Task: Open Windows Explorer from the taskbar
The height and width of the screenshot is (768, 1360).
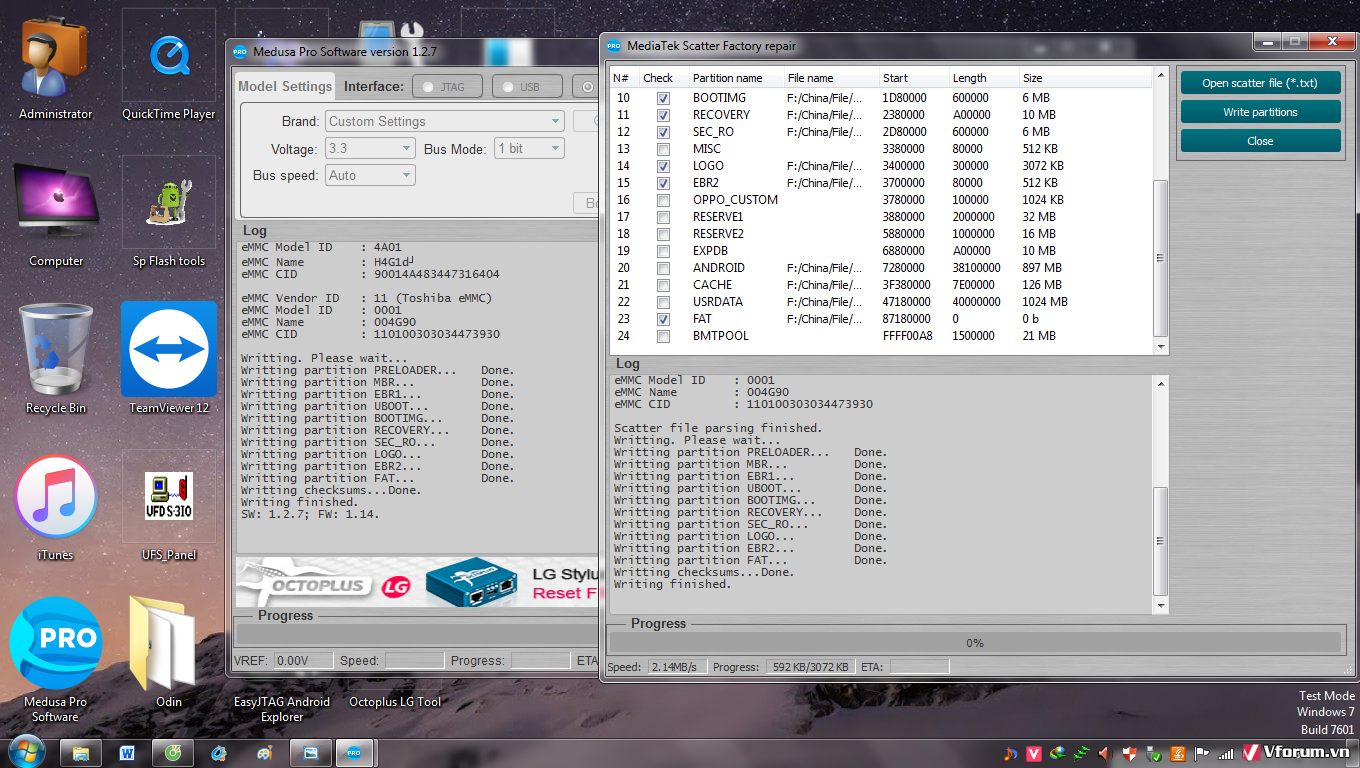Action: [81, 753]
